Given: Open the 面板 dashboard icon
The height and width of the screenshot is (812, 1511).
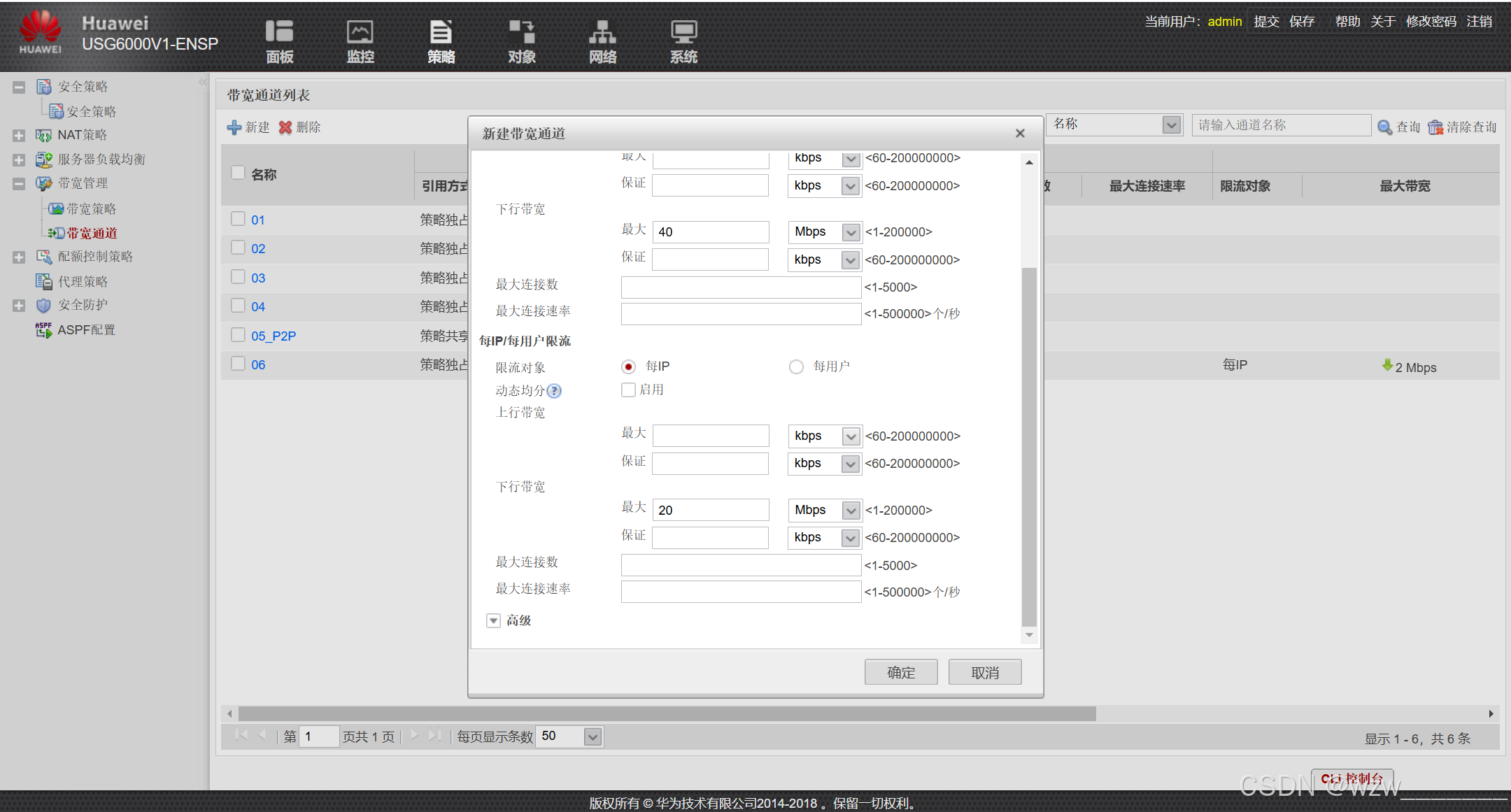Looking at the screenshot, I should (x=279, y=32).
